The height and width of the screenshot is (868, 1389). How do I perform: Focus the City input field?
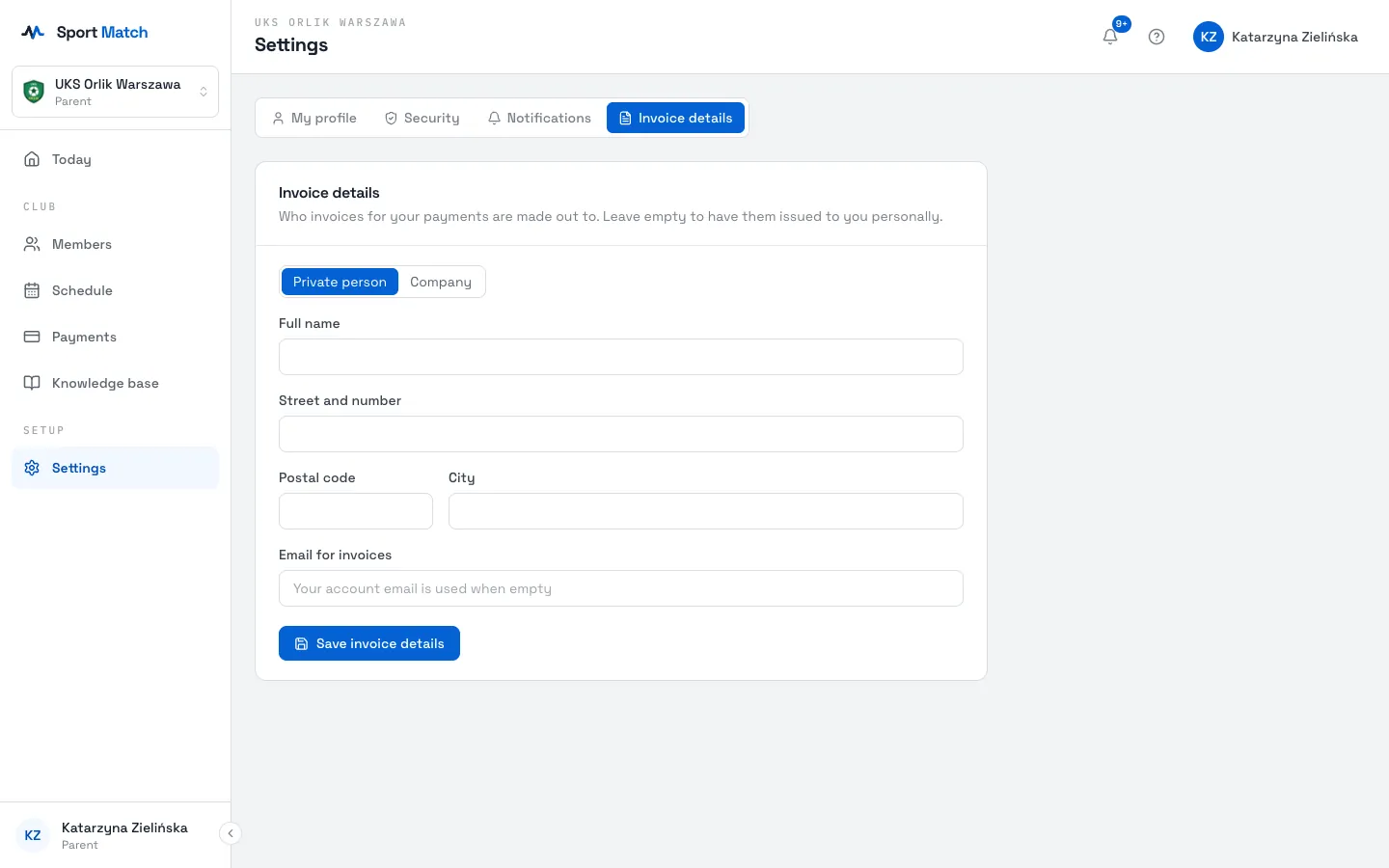click(x=706, y=511)
